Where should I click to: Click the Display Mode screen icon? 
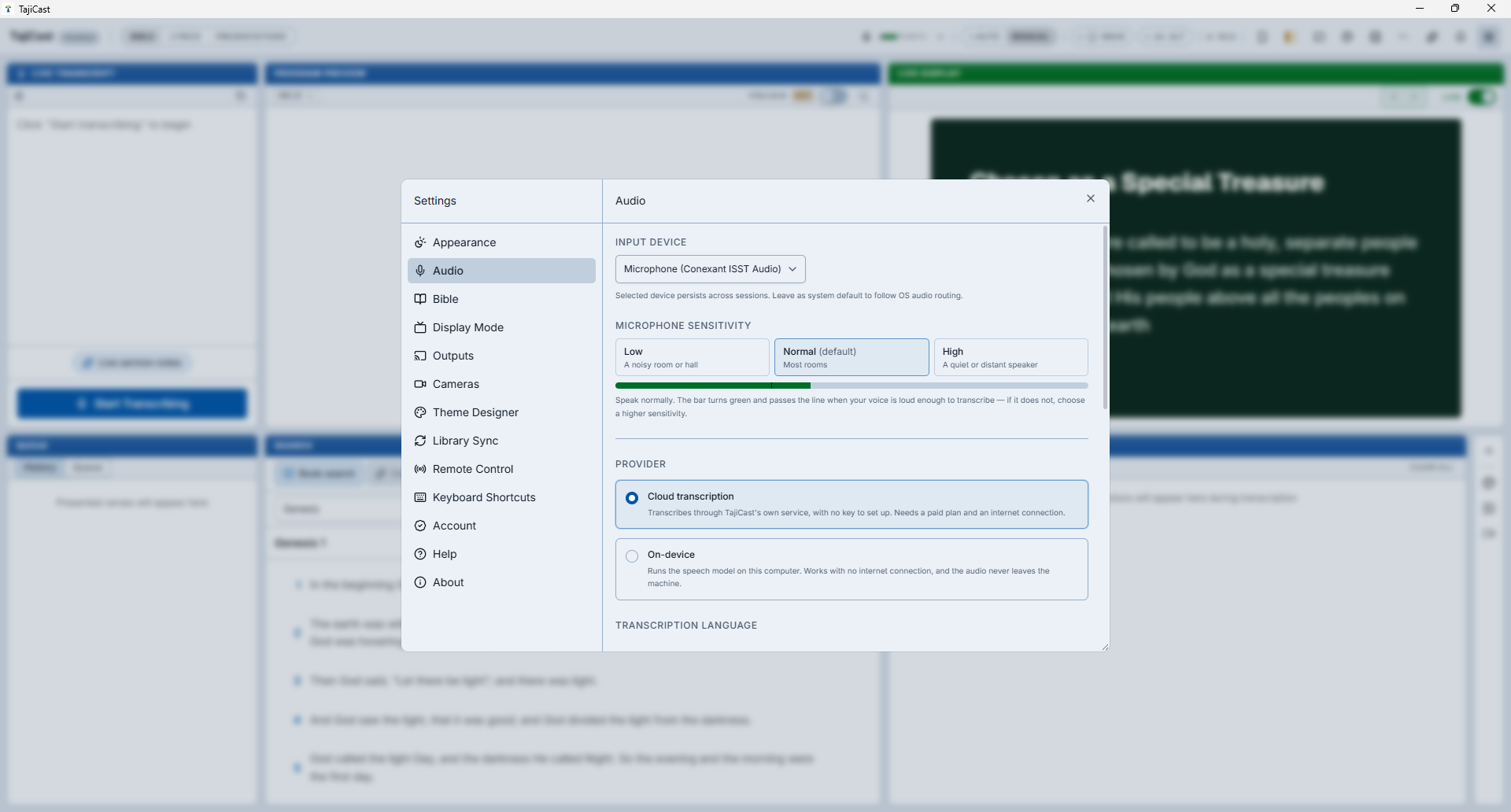coord(420,327)
